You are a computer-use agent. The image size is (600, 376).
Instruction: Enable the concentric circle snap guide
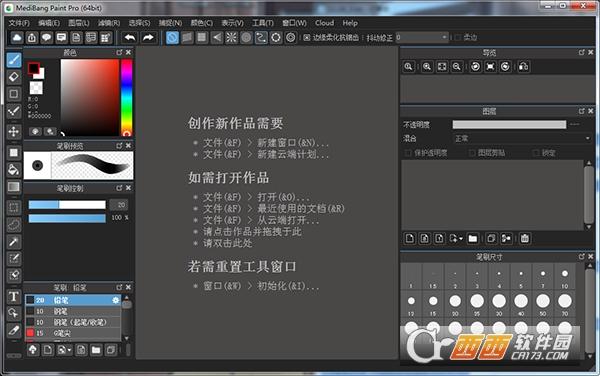(x=246, y=37)
